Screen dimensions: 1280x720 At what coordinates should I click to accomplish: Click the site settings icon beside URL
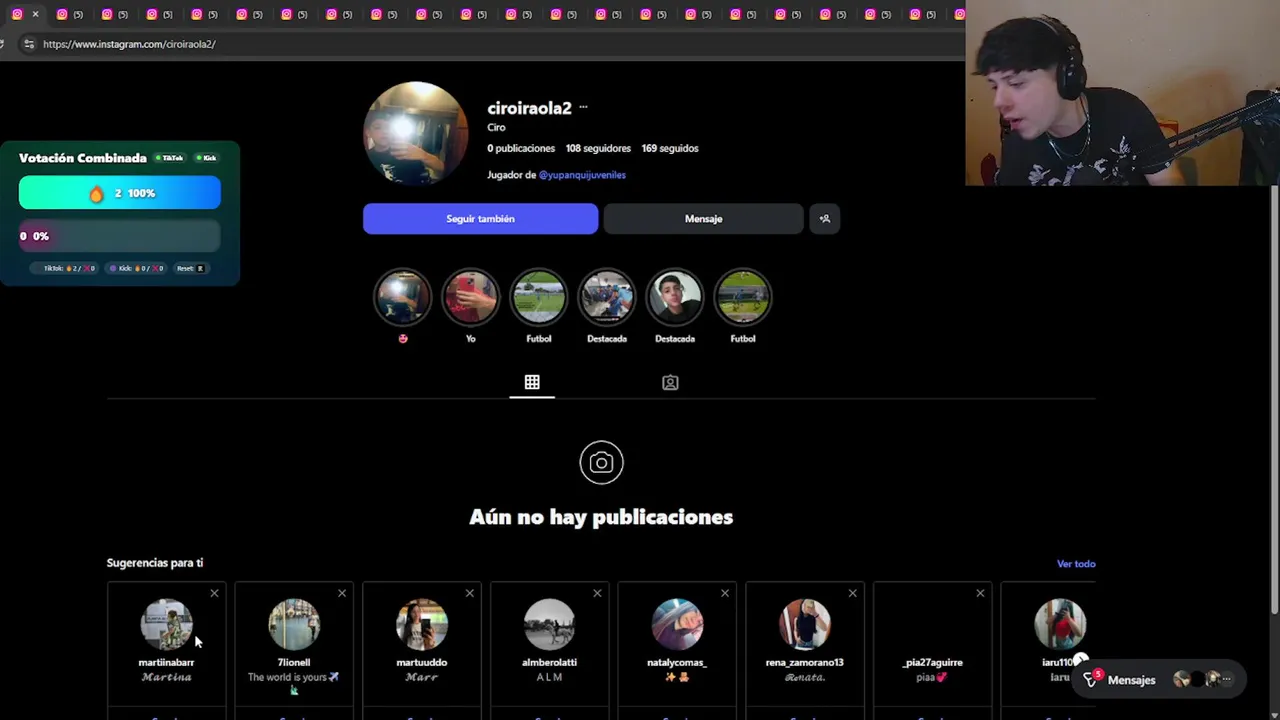click(28, 44)
